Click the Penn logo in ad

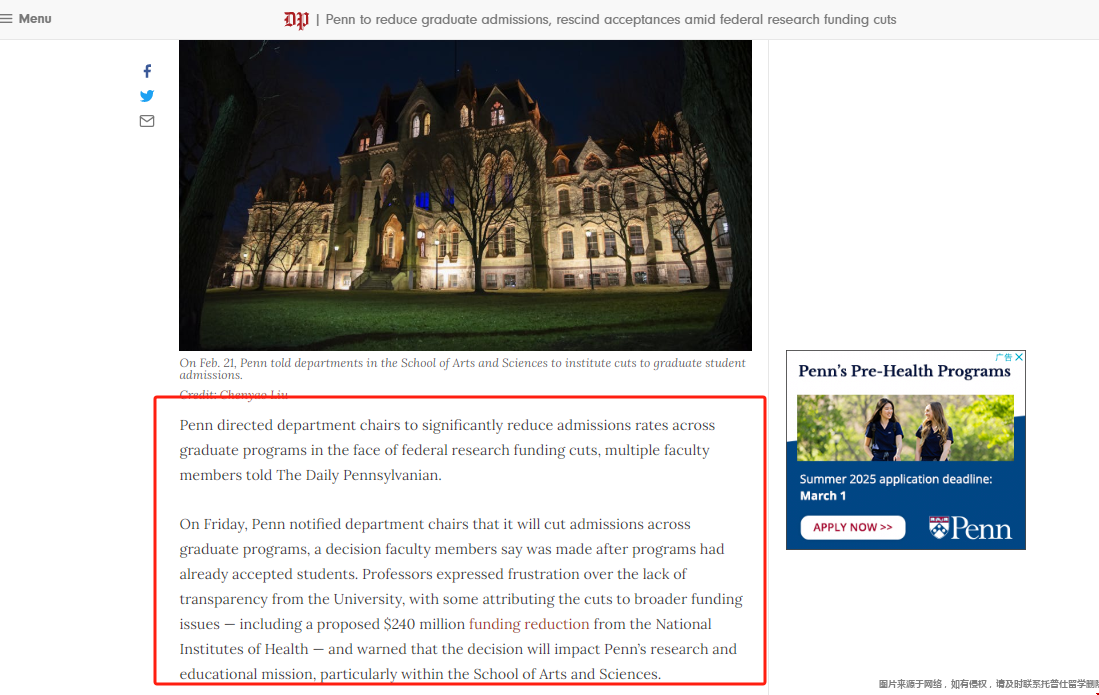click(970, 528)
